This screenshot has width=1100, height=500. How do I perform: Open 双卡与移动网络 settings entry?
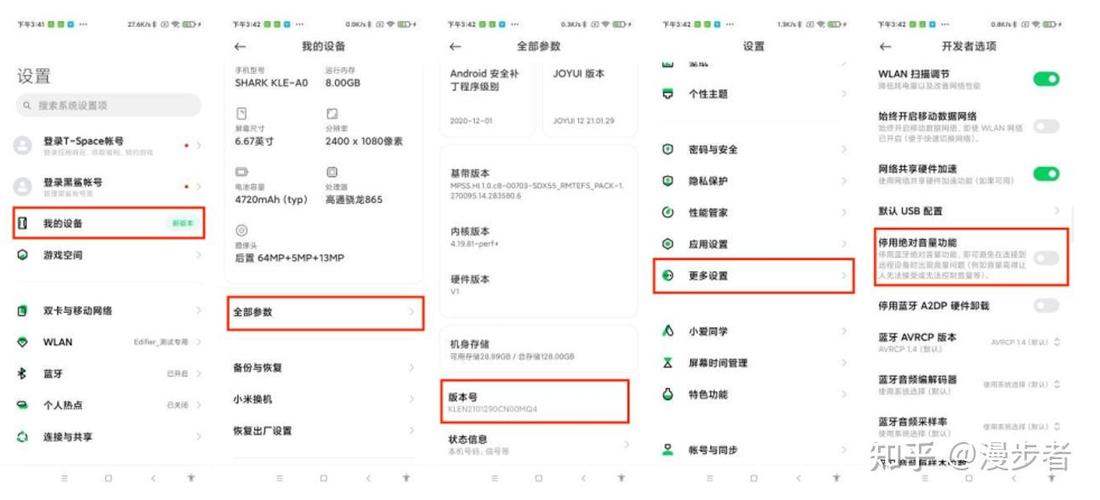click(x=109, y=311)
